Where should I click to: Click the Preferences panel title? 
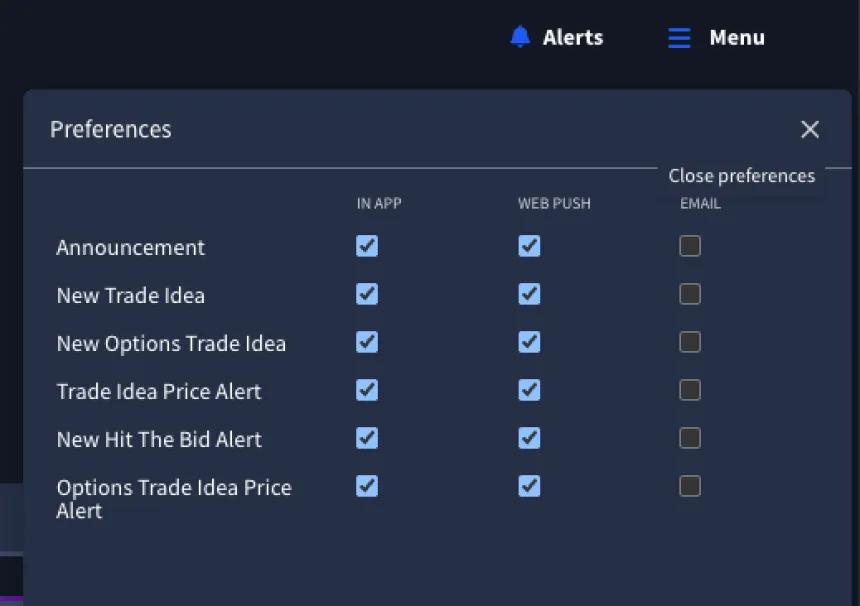pyautogui.click(x=111, y=130)
